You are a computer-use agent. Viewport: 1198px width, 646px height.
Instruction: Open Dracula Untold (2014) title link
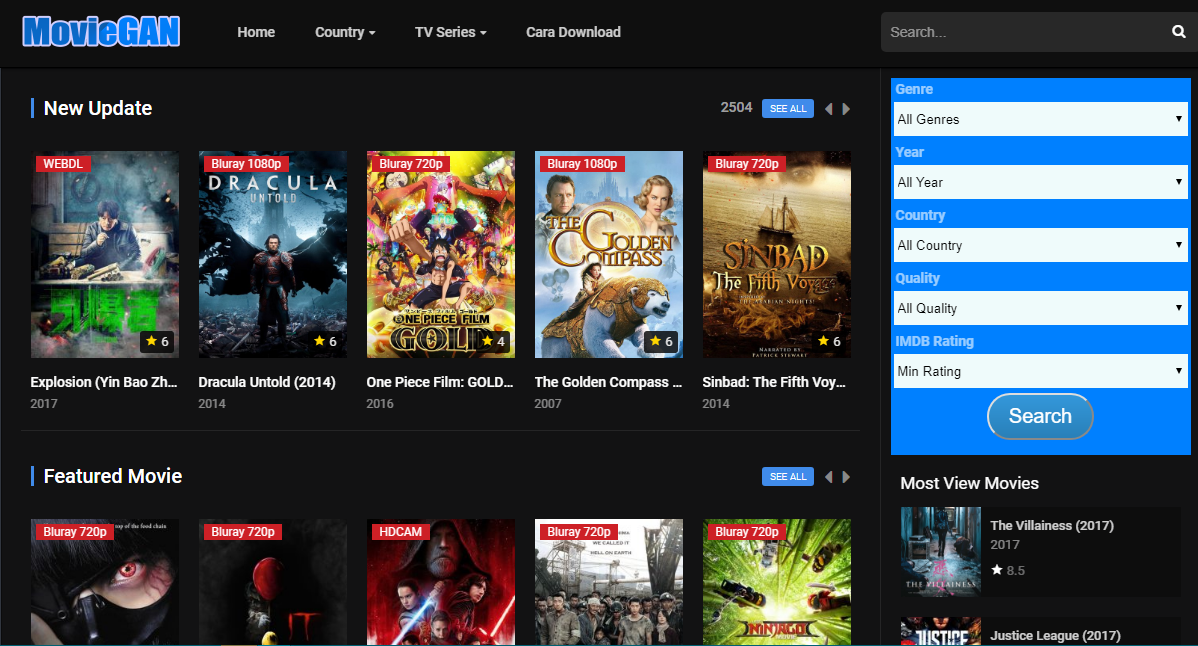[267, 382]
